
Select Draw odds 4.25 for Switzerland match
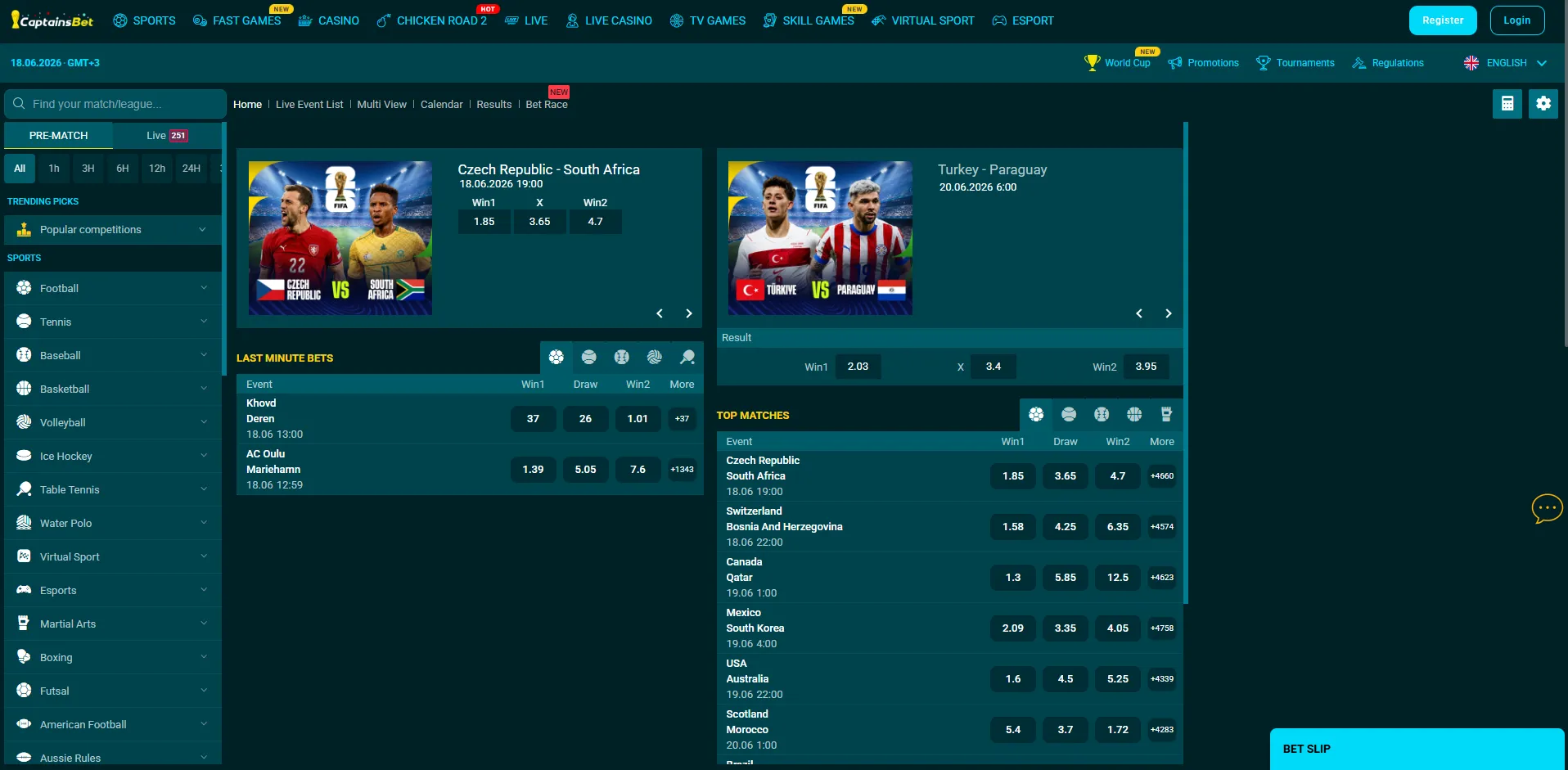(x=1066, y=527)
